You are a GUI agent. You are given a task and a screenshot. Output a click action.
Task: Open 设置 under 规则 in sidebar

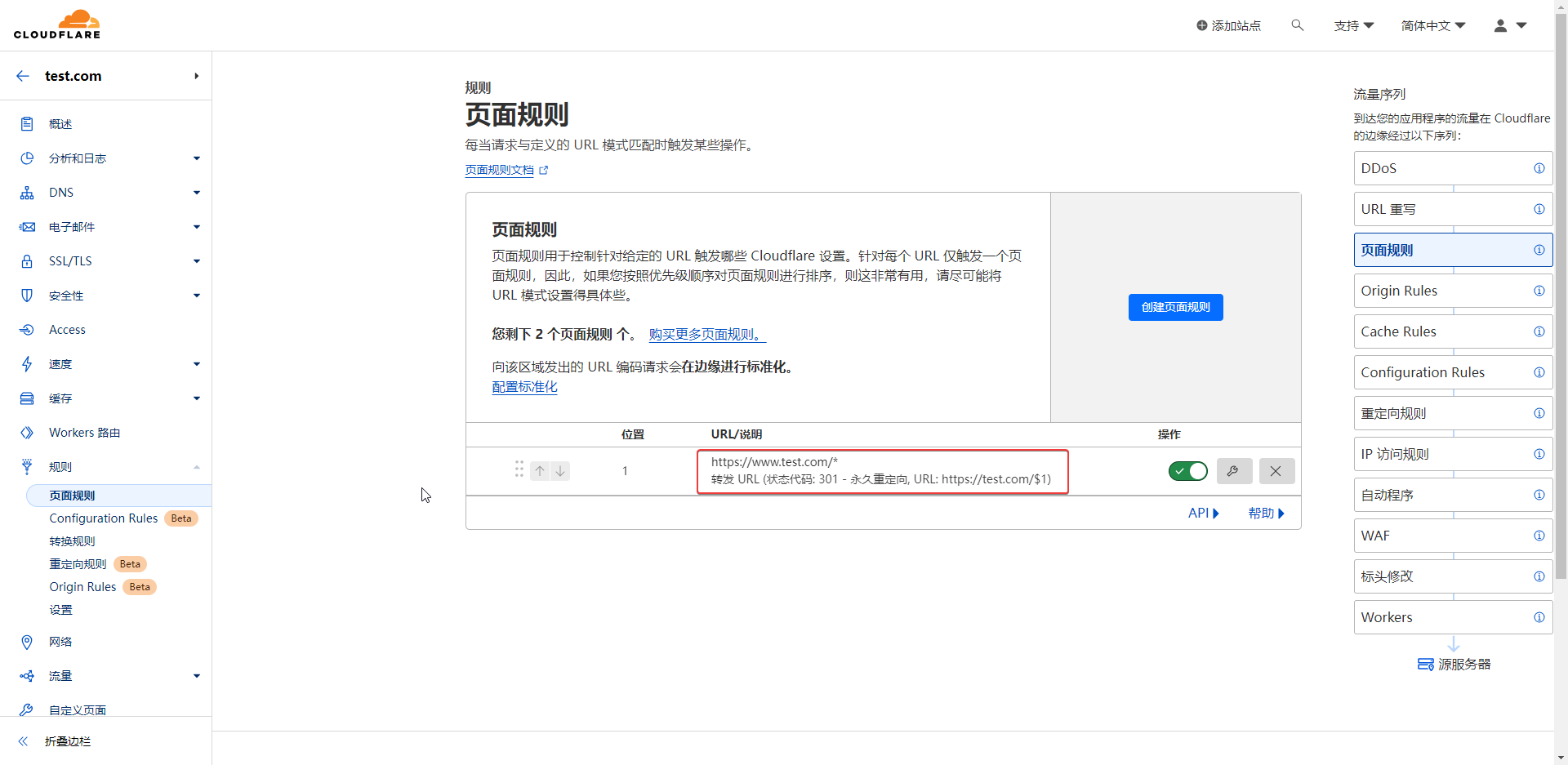60,610
